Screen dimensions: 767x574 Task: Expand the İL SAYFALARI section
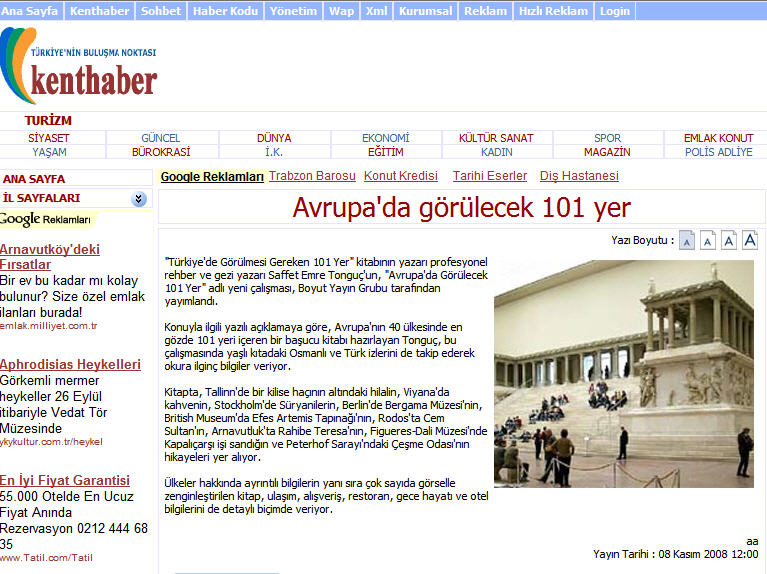coord(139,199)
